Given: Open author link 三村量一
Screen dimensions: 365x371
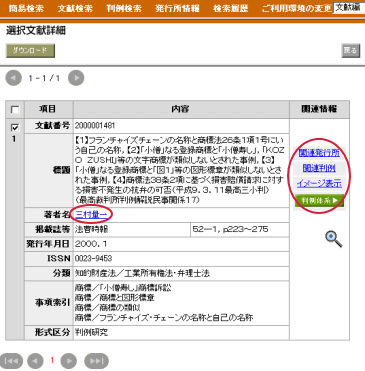Looking at the screenshot, I should (91, 215).
